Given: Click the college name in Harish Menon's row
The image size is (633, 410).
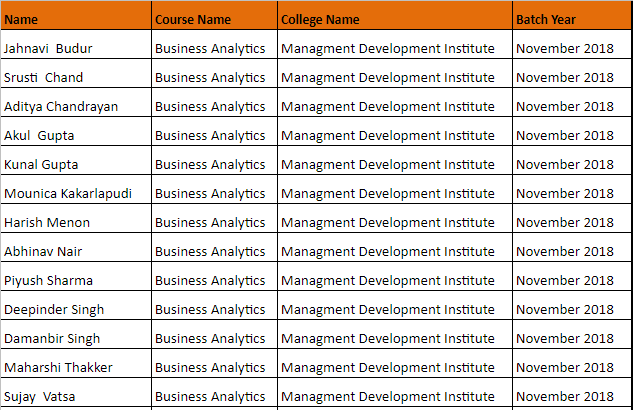Looking at the screenshot, I should click(x=388, y=222).
